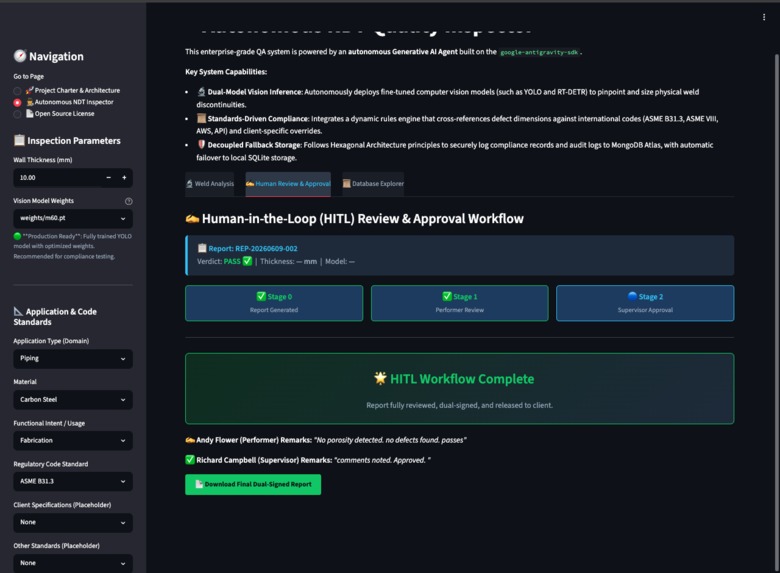The height and width of the screenshot is (573, 780).
Task: Click the ruler icon beside Application & Code Standards
Action: tap(18, 311)
